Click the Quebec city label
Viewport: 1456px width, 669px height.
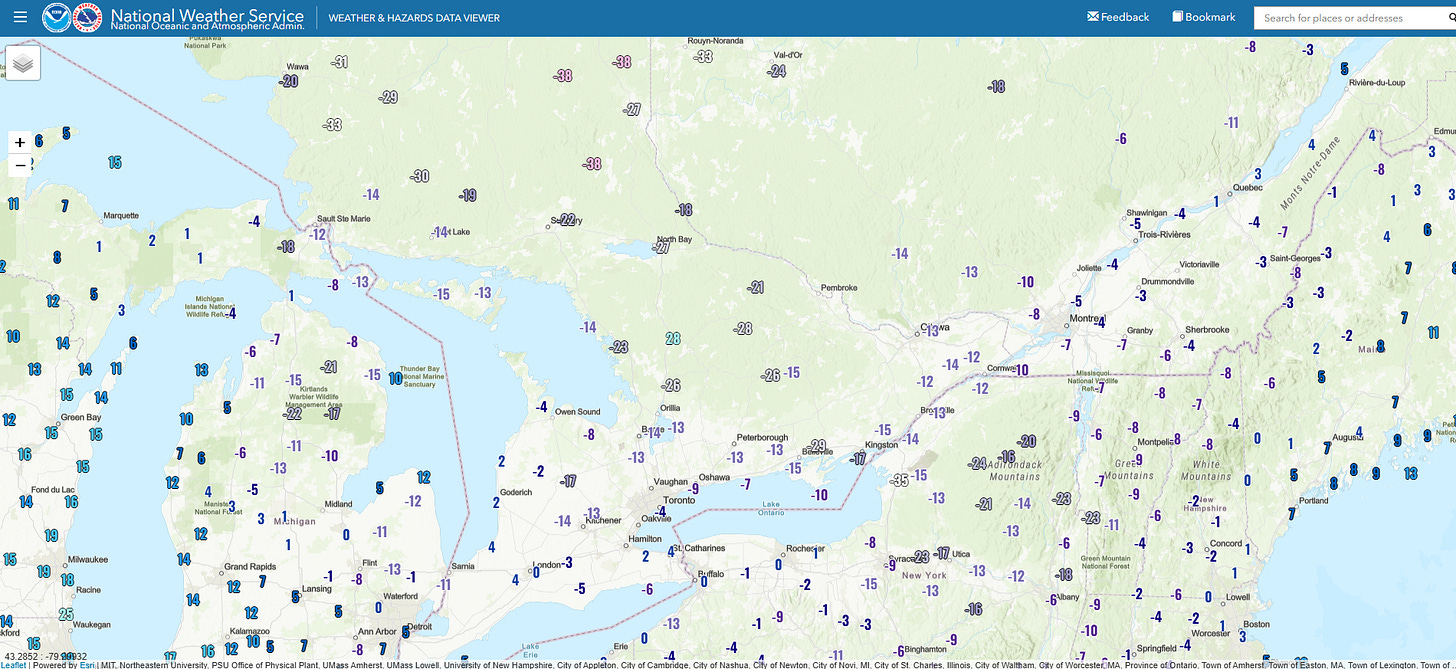1247,187
